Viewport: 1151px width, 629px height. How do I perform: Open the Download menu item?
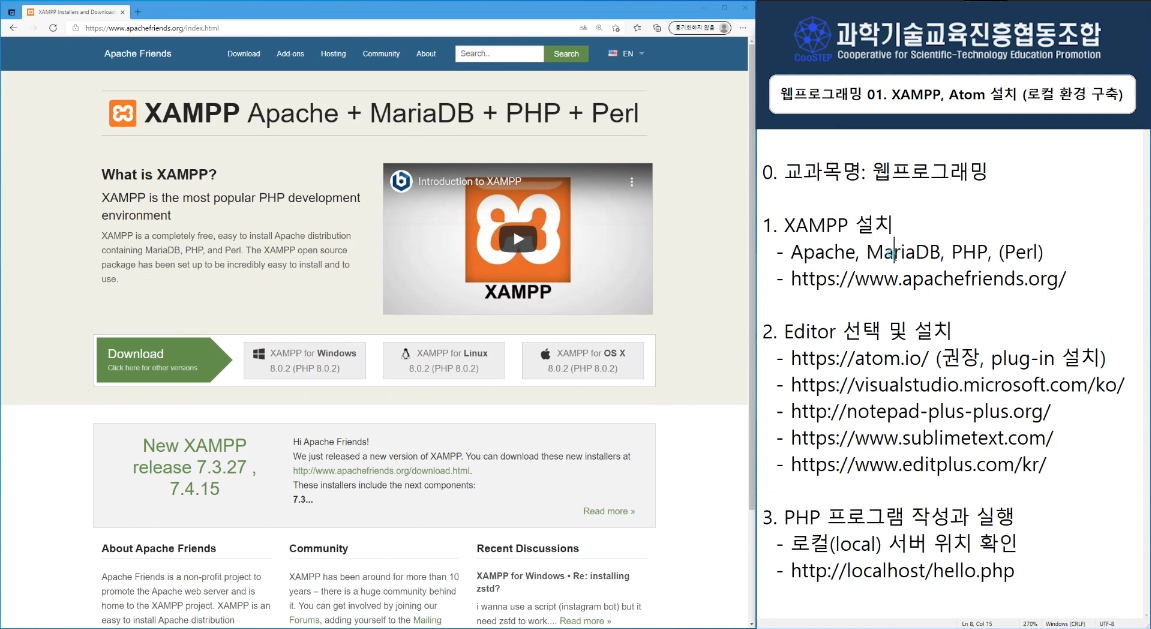(x=243, y=54)
